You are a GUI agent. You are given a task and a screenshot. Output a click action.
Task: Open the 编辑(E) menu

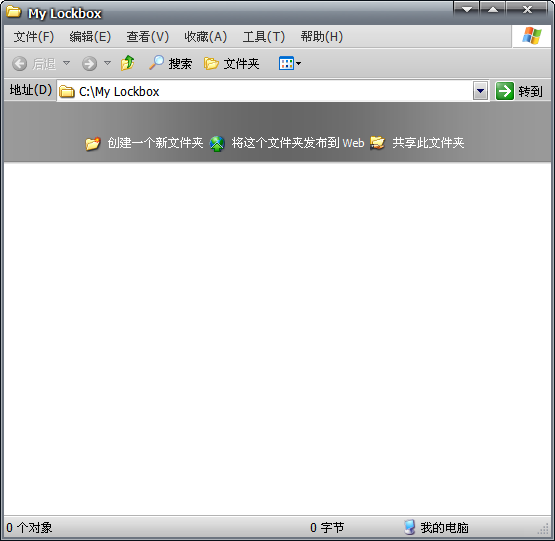pos(90,36)
